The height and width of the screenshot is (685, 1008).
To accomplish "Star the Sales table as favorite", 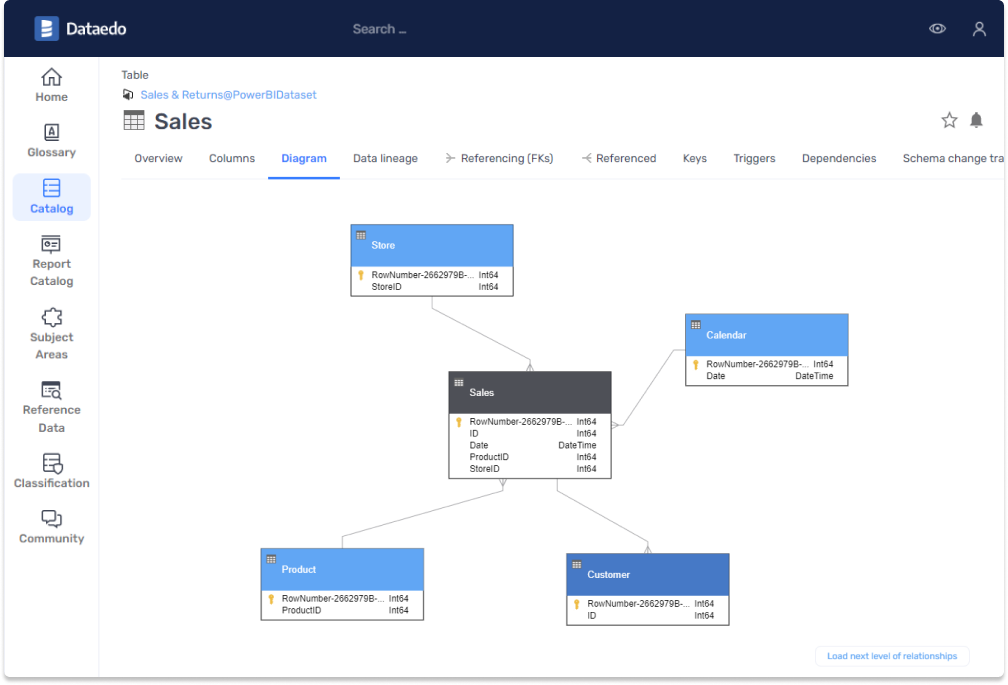I will point(949,121).
